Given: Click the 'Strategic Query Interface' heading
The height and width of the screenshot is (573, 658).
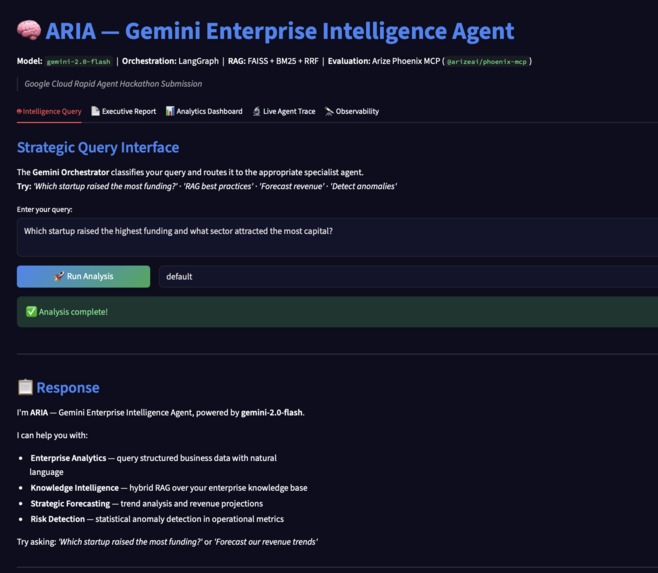Looking at the screenshot, I should click(x=98, y=147).
